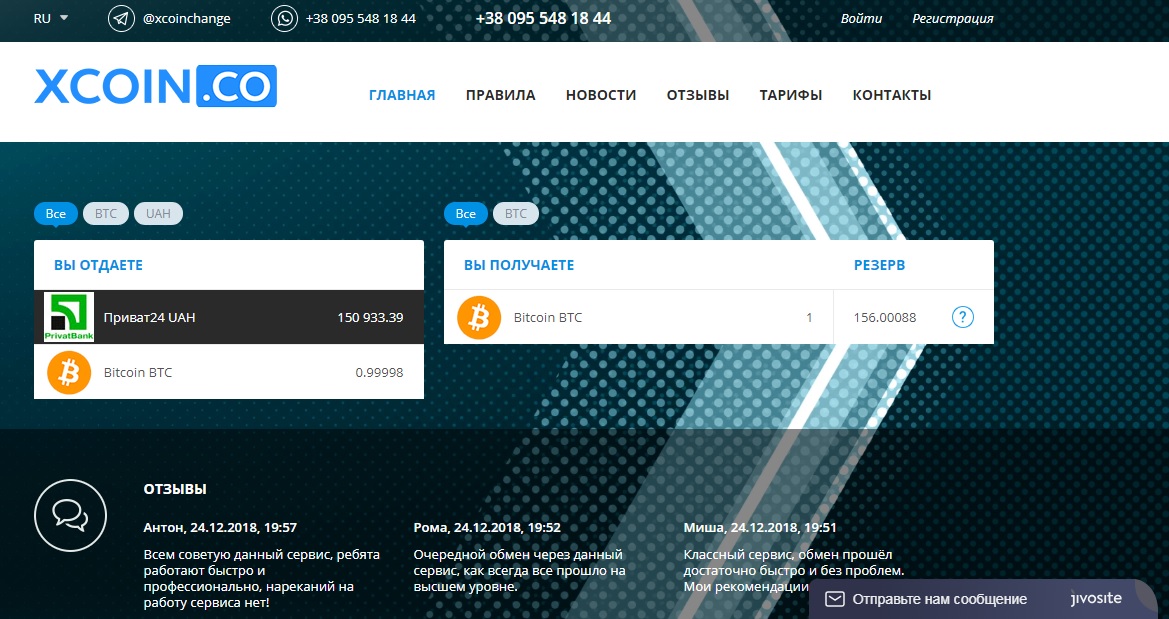Click the Войти login link

(861, 19)
